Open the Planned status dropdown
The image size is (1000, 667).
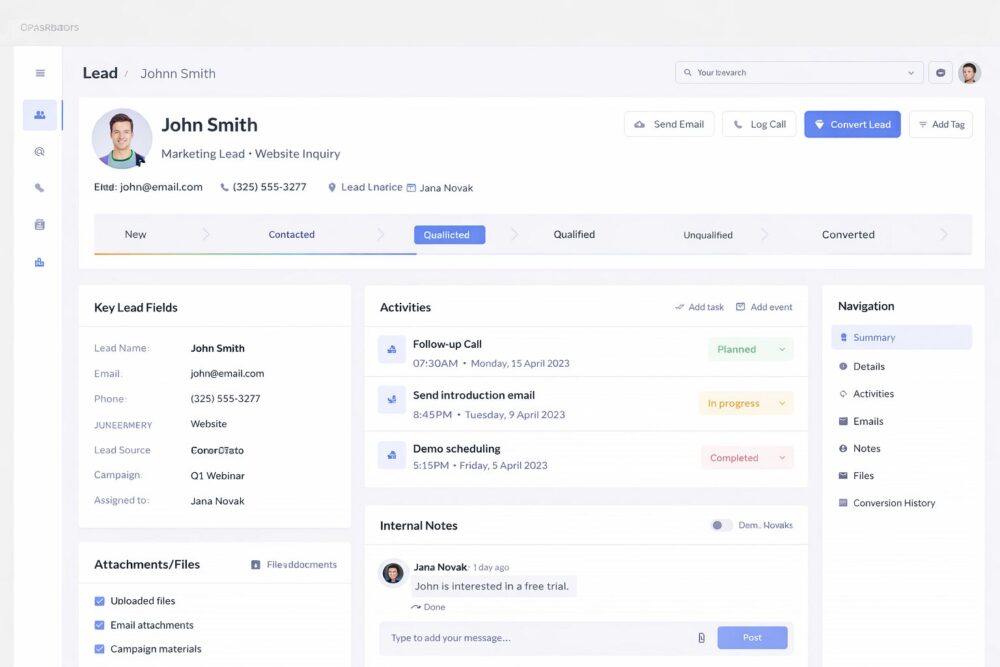(x=750, y=350)
